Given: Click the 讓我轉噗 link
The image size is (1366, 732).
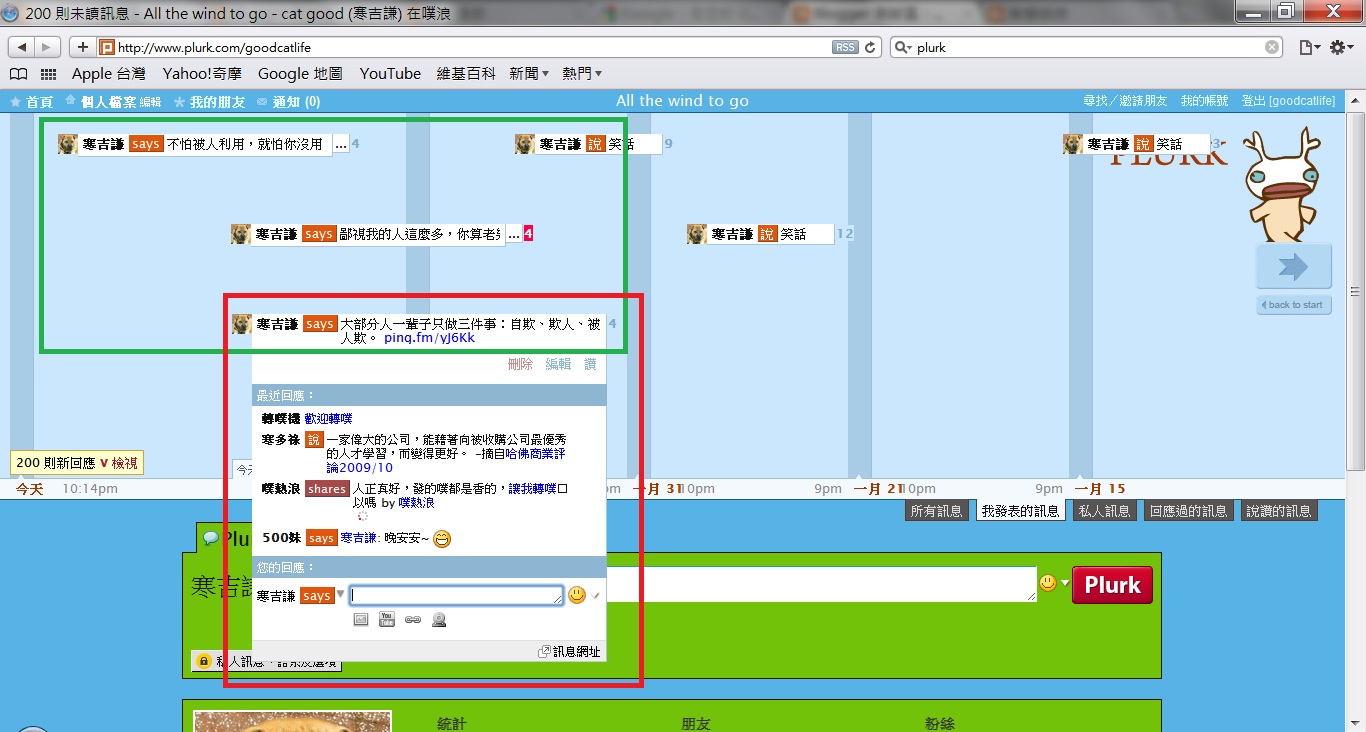Looking at the screenshot, I should click(532, 489).
